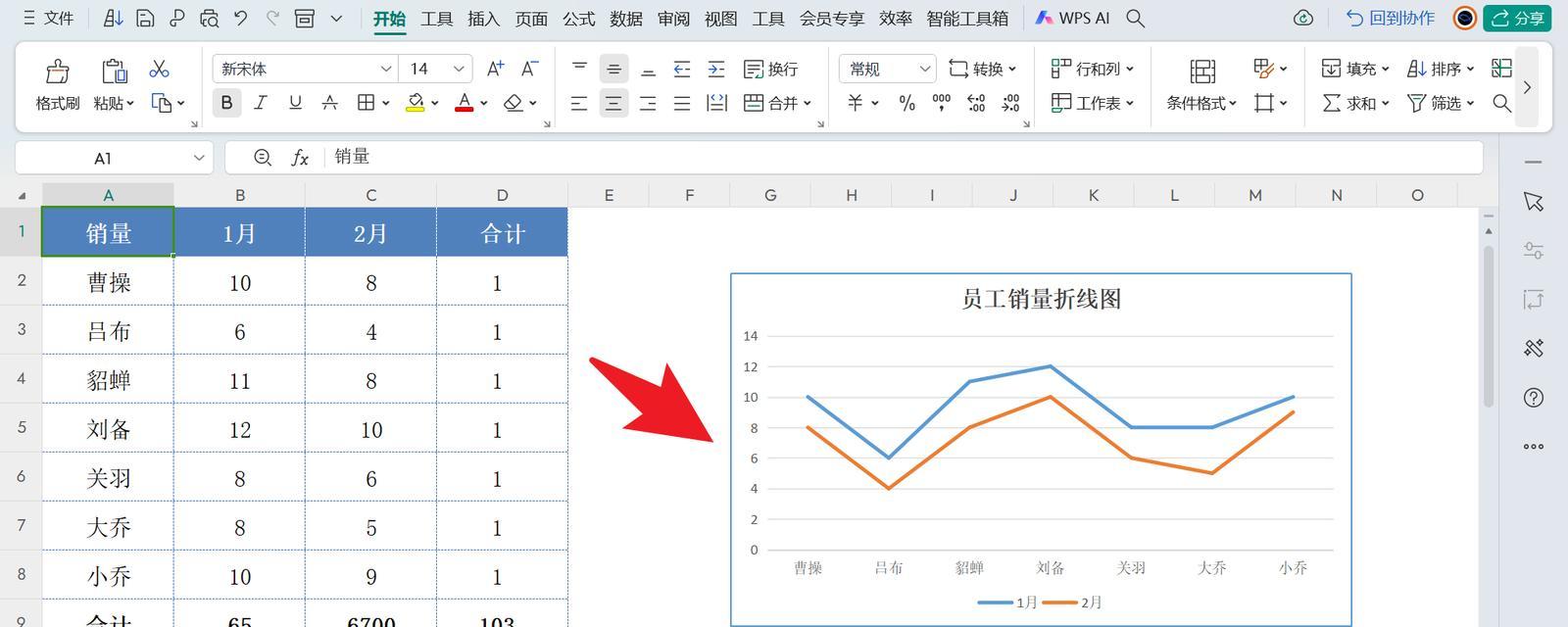
Task: Switch to the Data (数据) tab
Action: [626, 18]
